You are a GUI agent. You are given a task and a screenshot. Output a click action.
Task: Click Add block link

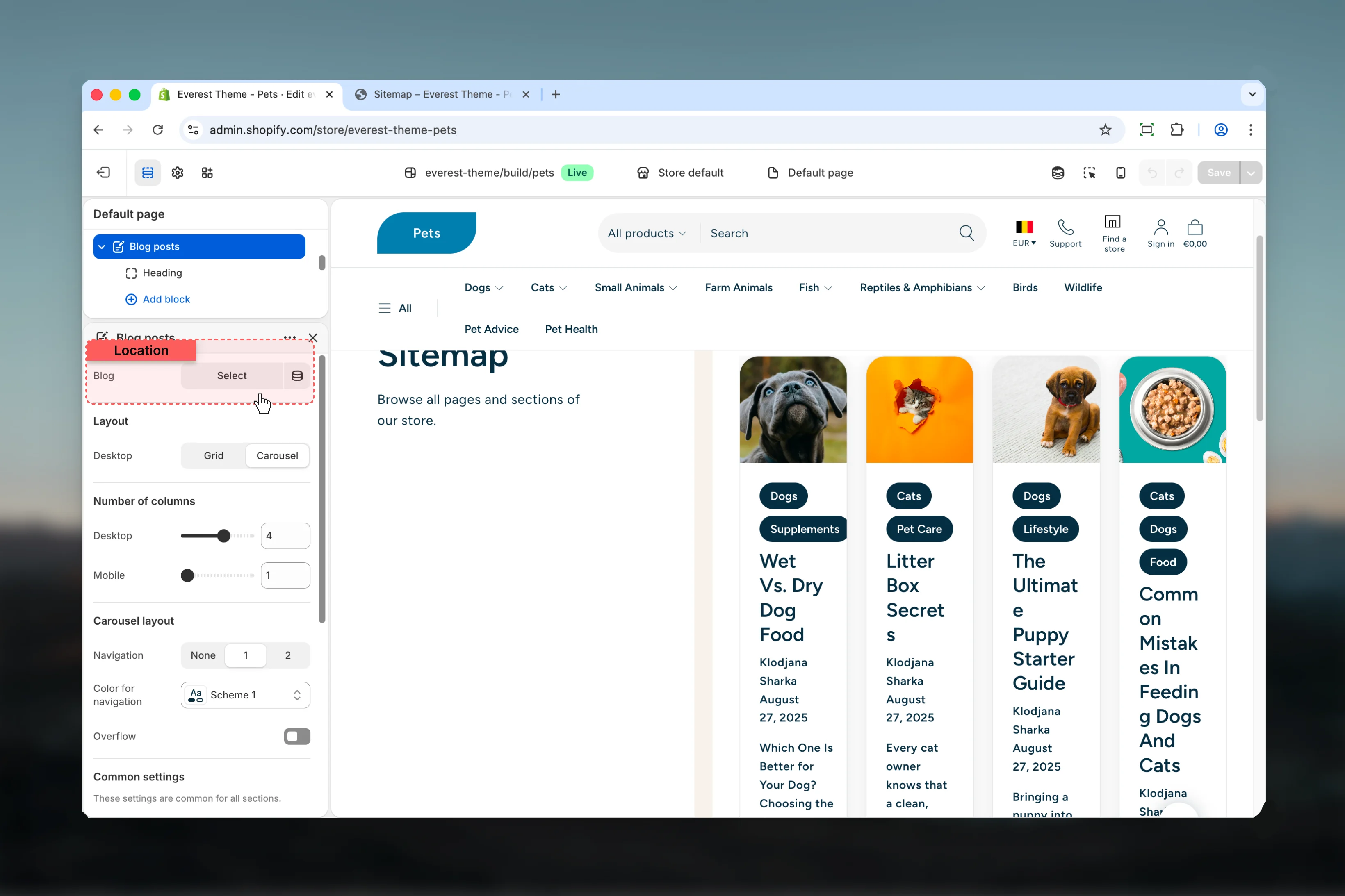point(158,299)
